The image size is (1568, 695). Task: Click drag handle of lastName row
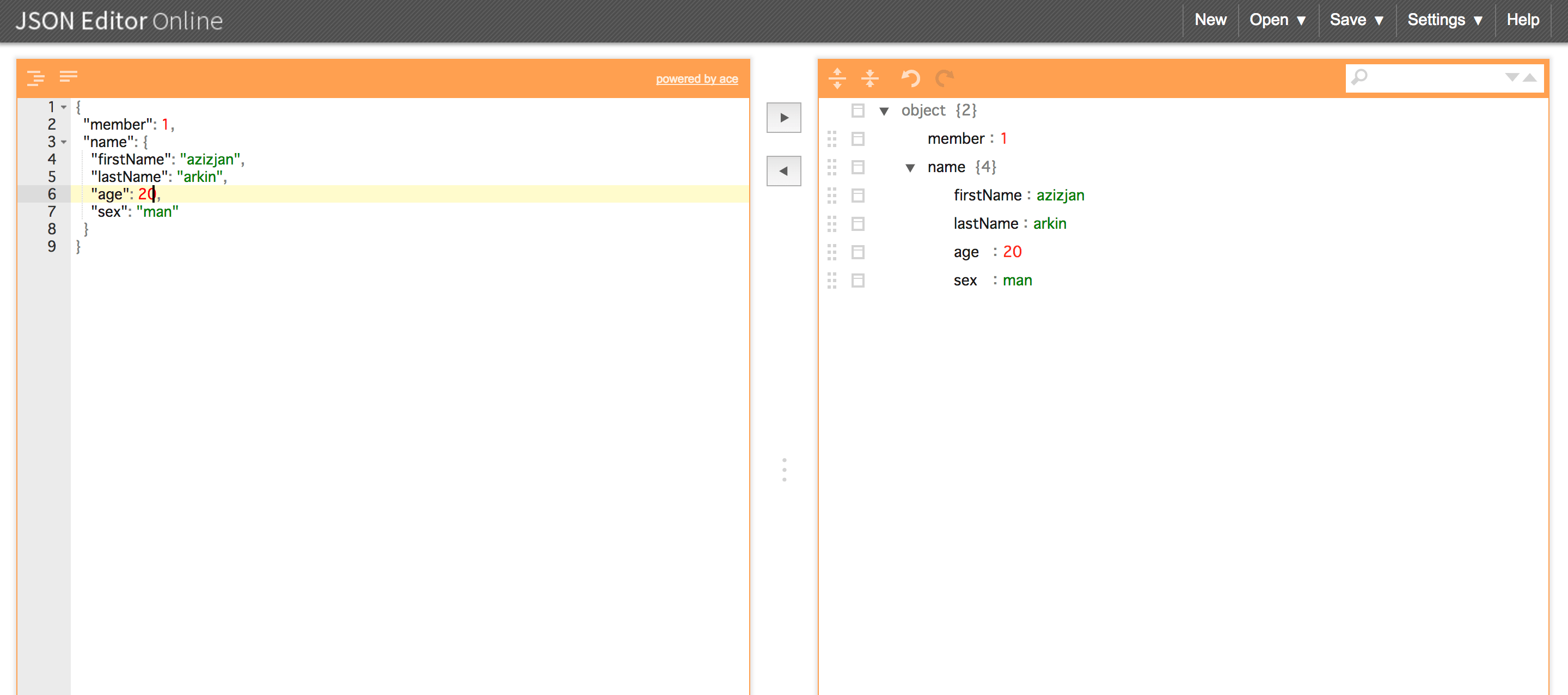832,224
